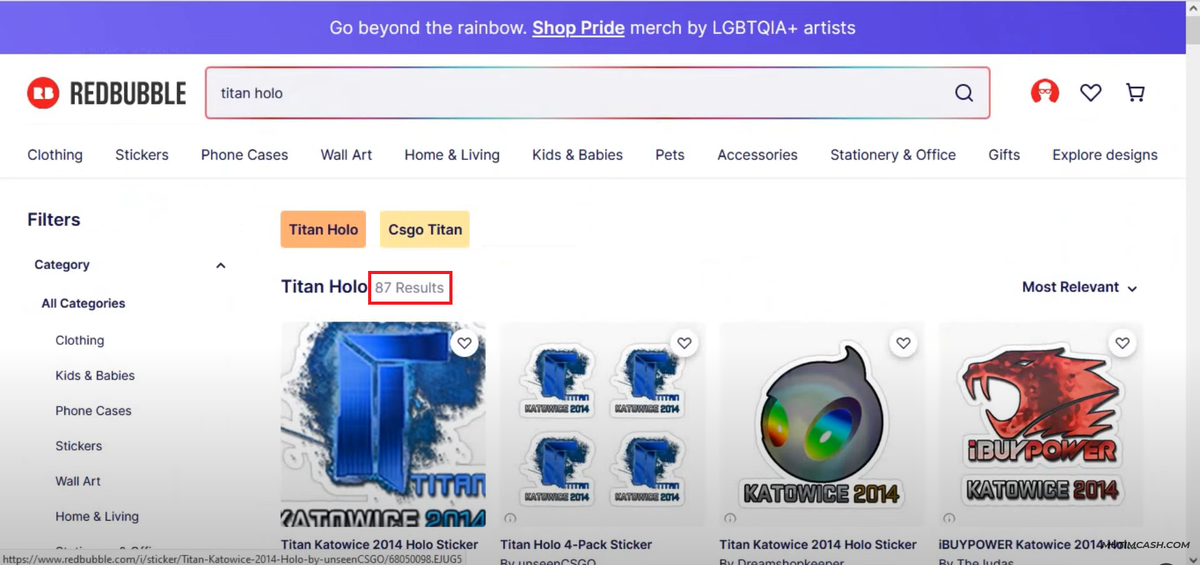Open the Titan Holo 4-Pack sticker image

[x=603, y=424]
